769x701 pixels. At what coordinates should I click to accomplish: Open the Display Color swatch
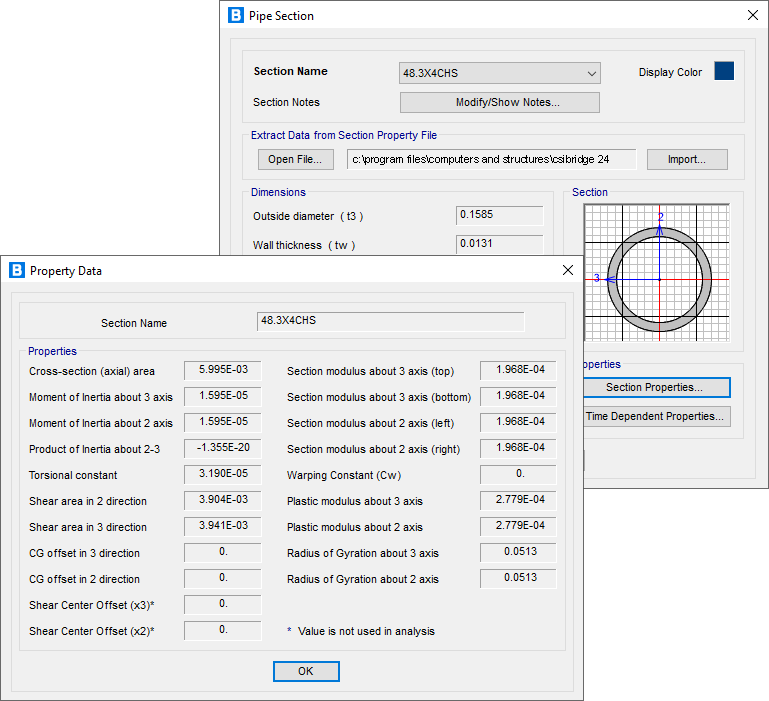click(x=724, y=71)
